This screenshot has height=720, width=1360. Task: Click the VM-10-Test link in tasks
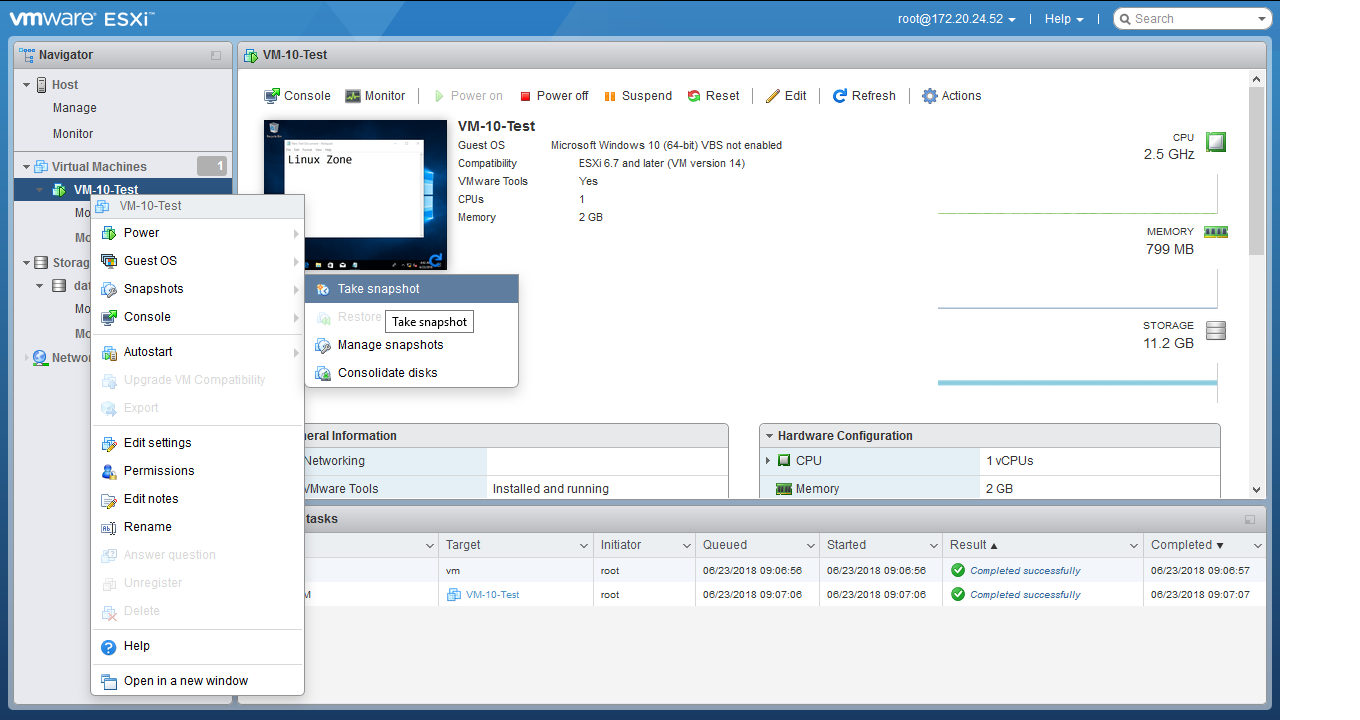tap(492, 595)
